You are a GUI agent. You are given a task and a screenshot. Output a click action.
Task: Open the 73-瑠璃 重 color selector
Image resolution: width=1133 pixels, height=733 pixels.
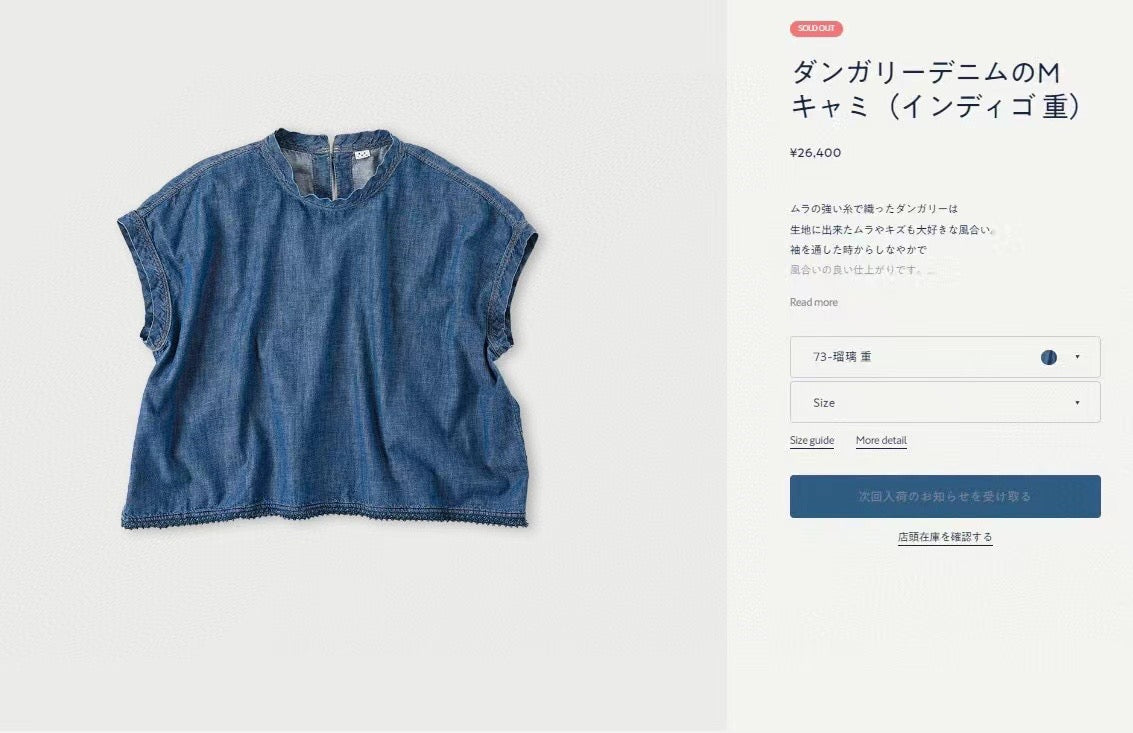[945, 357]
